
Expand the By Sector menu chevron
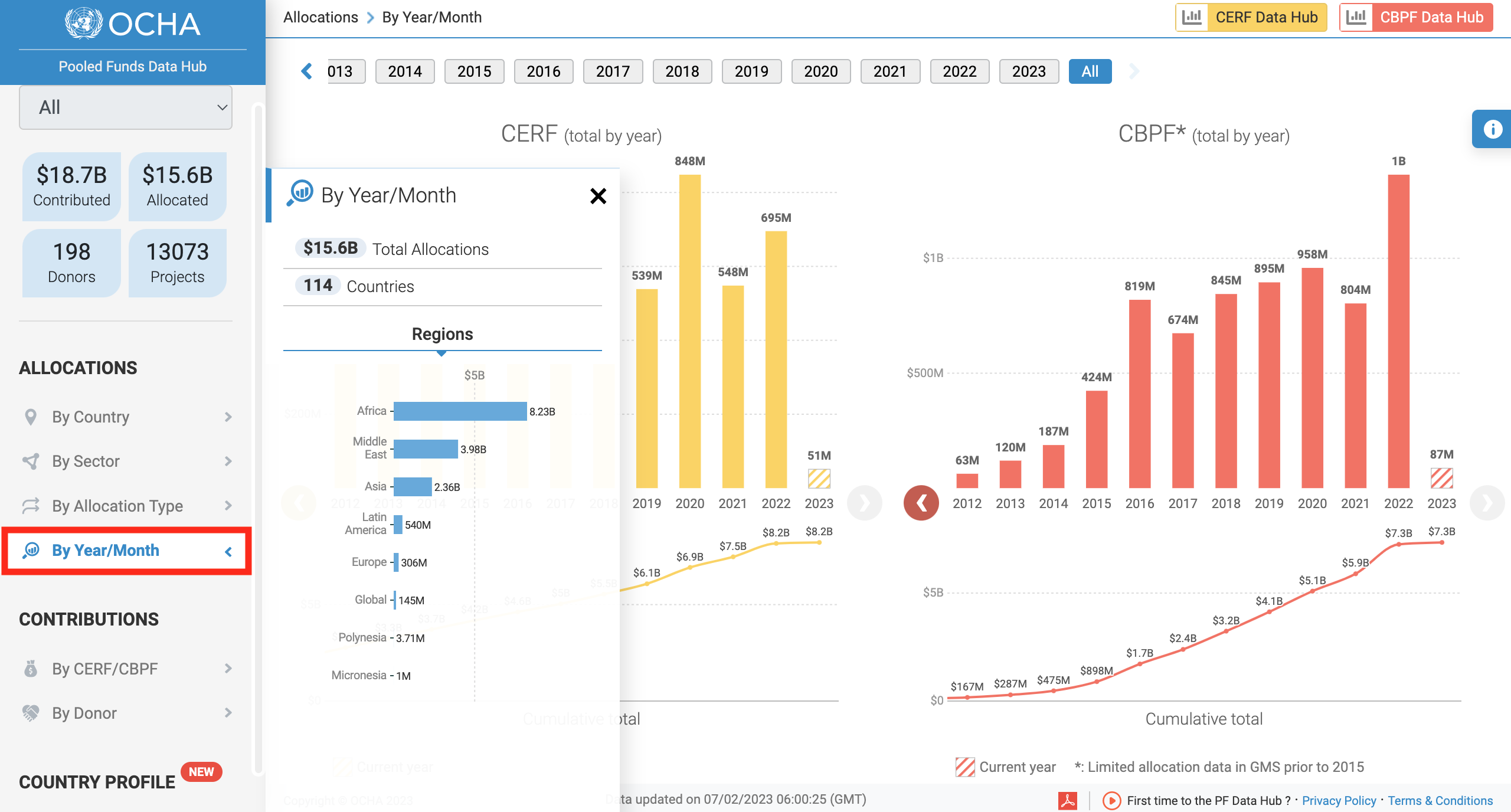point(228,461)
